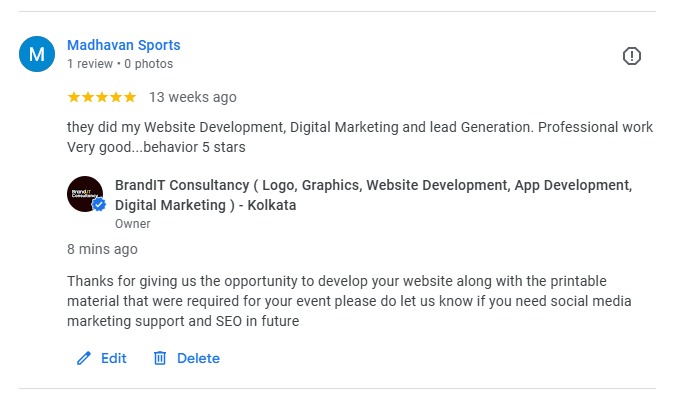Click the BrandIT Consultancy owner name

coord(373,195)
